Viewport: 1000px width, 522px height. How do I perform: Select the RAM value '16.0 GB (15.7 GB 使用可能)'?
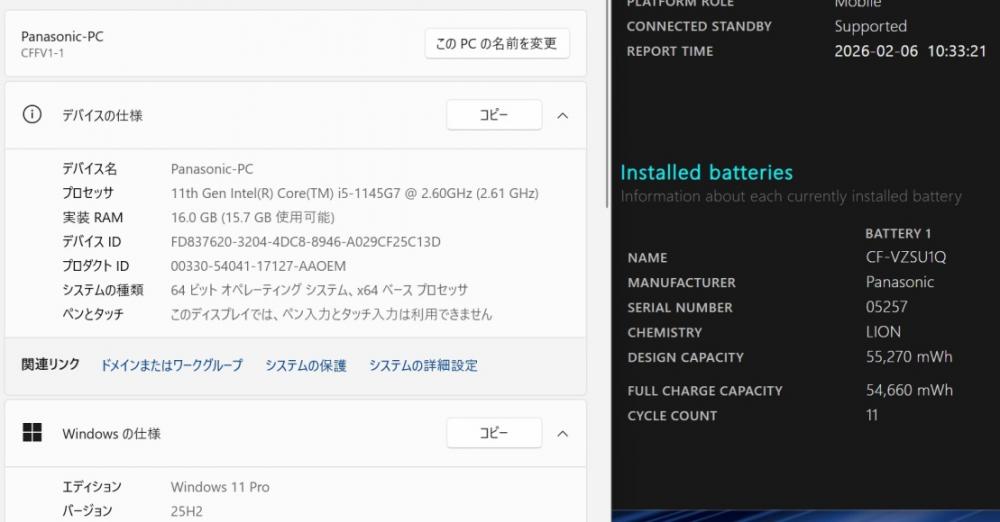tap(253, 217)
